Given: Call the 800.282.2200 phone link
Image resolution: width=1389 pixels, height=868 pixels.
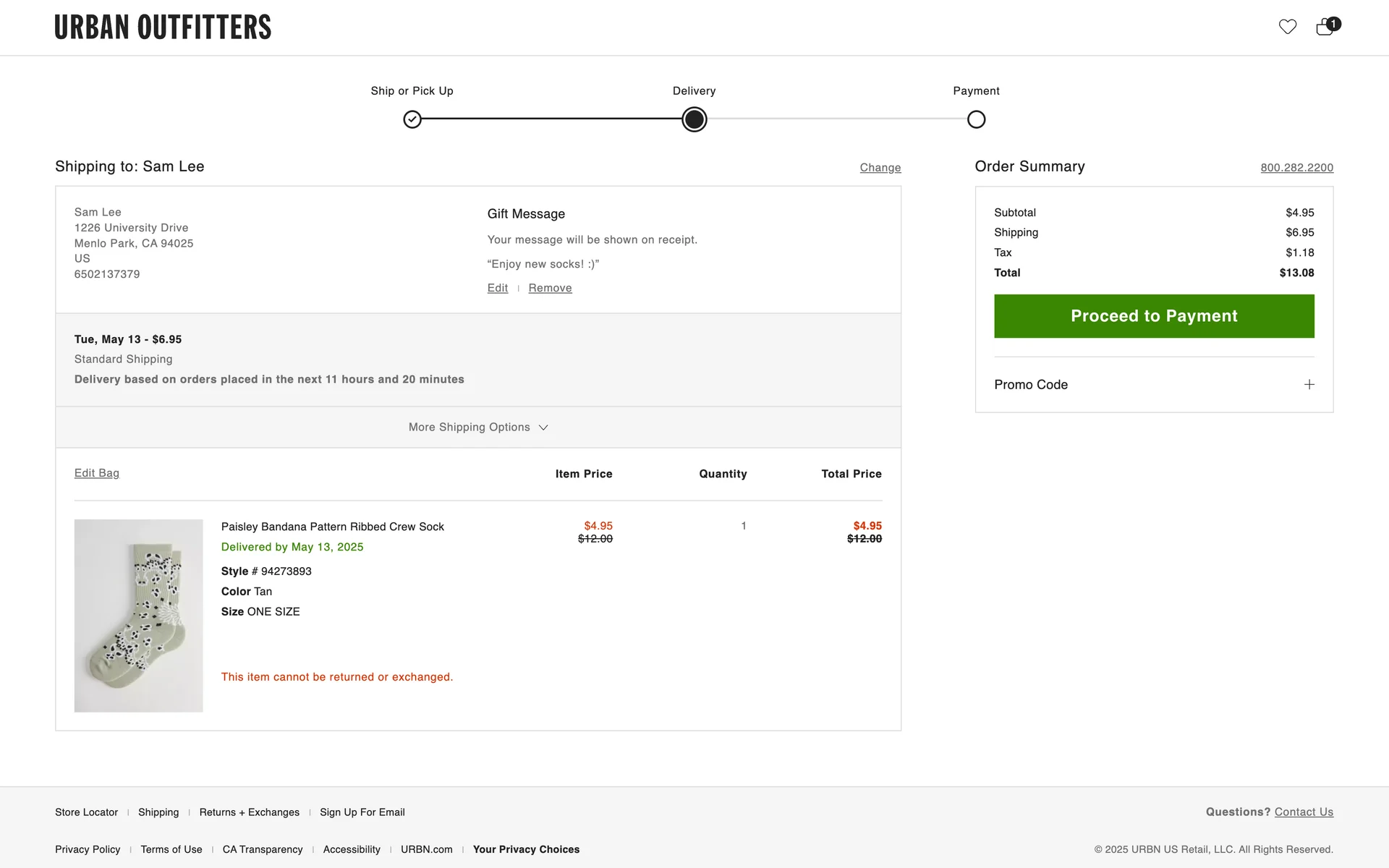Looking at the screenshot, I should point(1296,168).
